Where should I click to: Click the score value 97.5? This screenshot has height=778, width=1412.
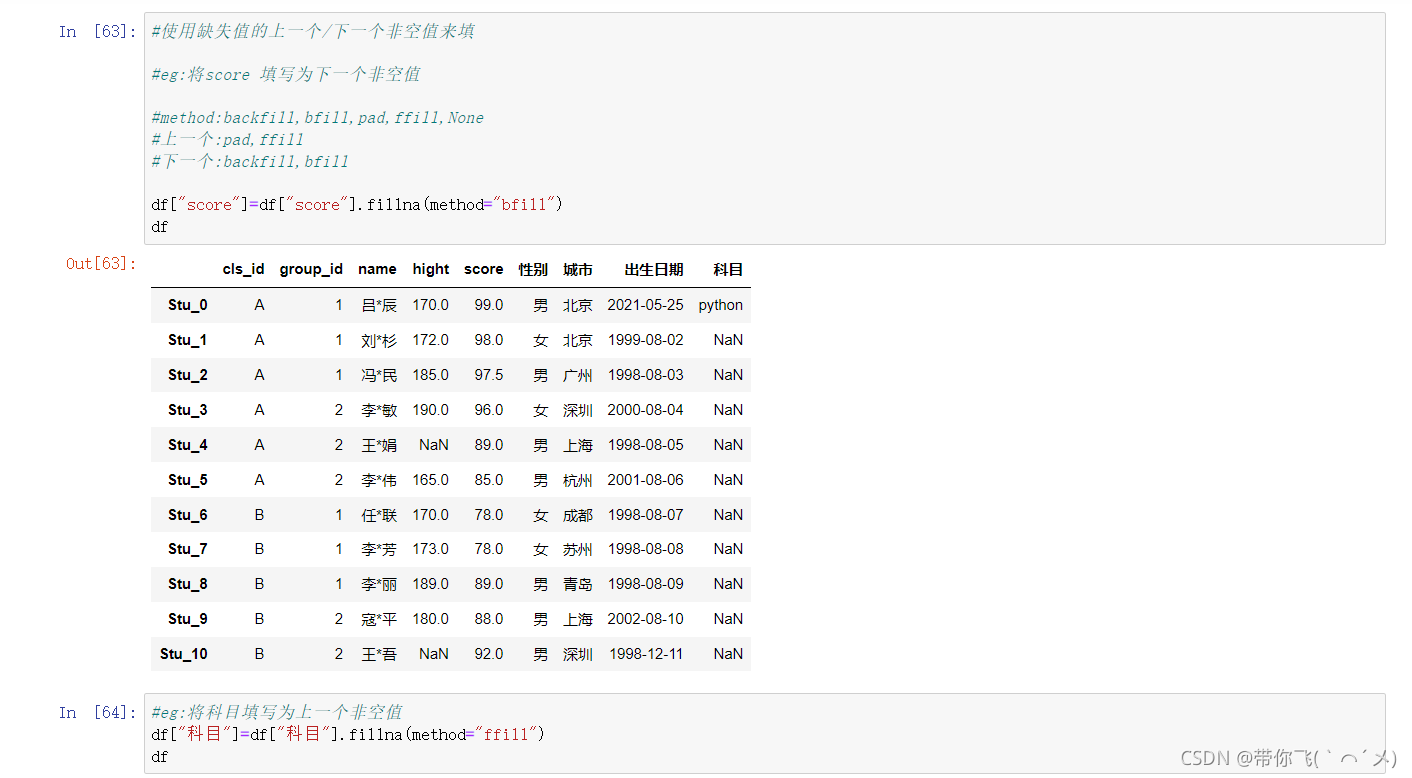[x=489, y=375]
